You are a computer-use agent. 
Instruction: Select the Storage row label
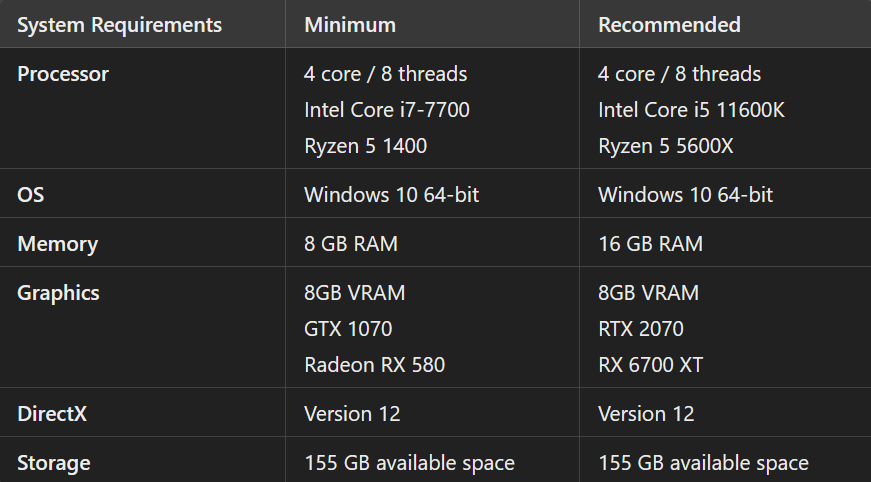click(x=54, y=463)
